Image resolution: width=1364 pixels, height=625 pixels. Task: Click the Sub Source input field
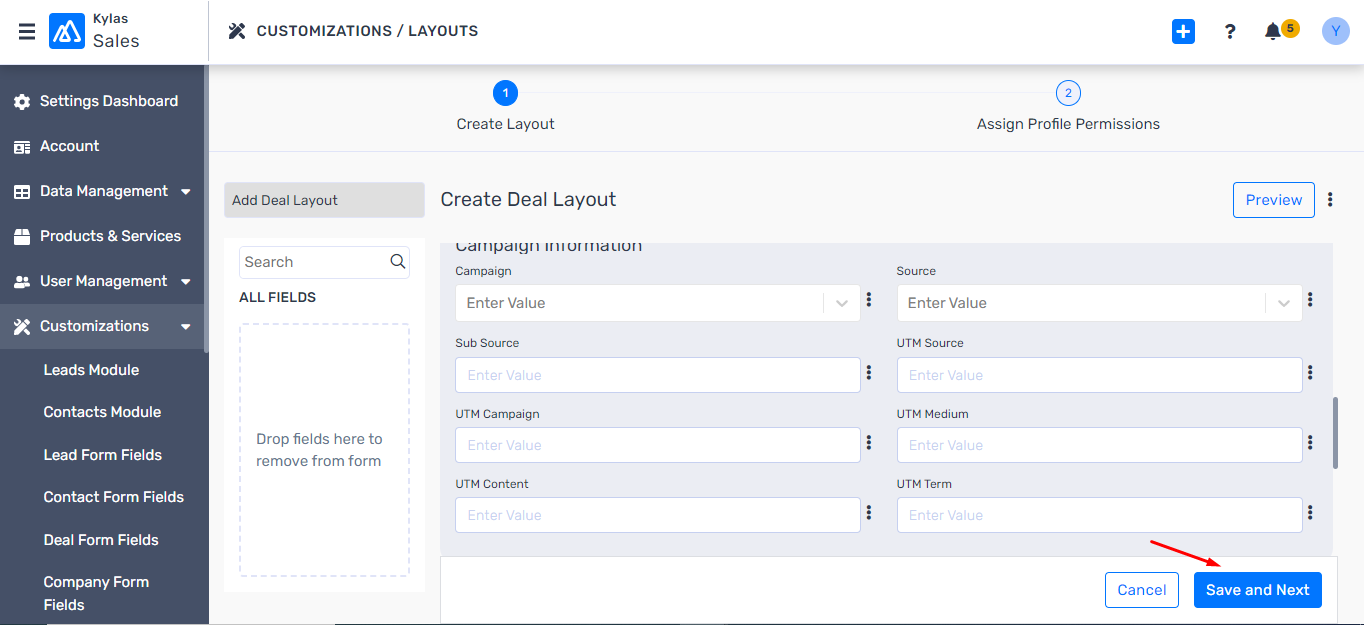click(x=658, y=375)
